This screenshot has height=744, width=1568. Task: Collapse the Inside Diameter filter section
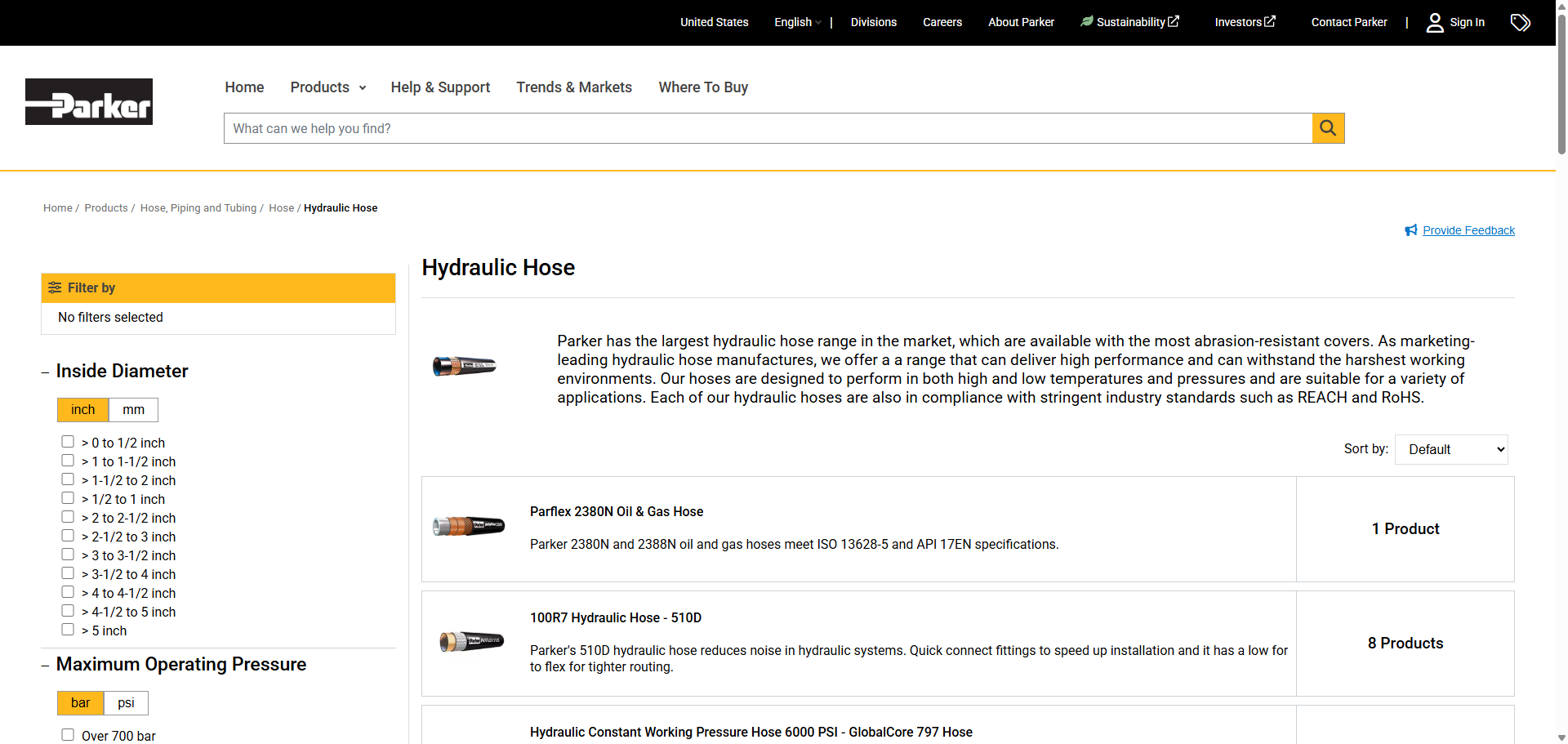coord(46,372)
